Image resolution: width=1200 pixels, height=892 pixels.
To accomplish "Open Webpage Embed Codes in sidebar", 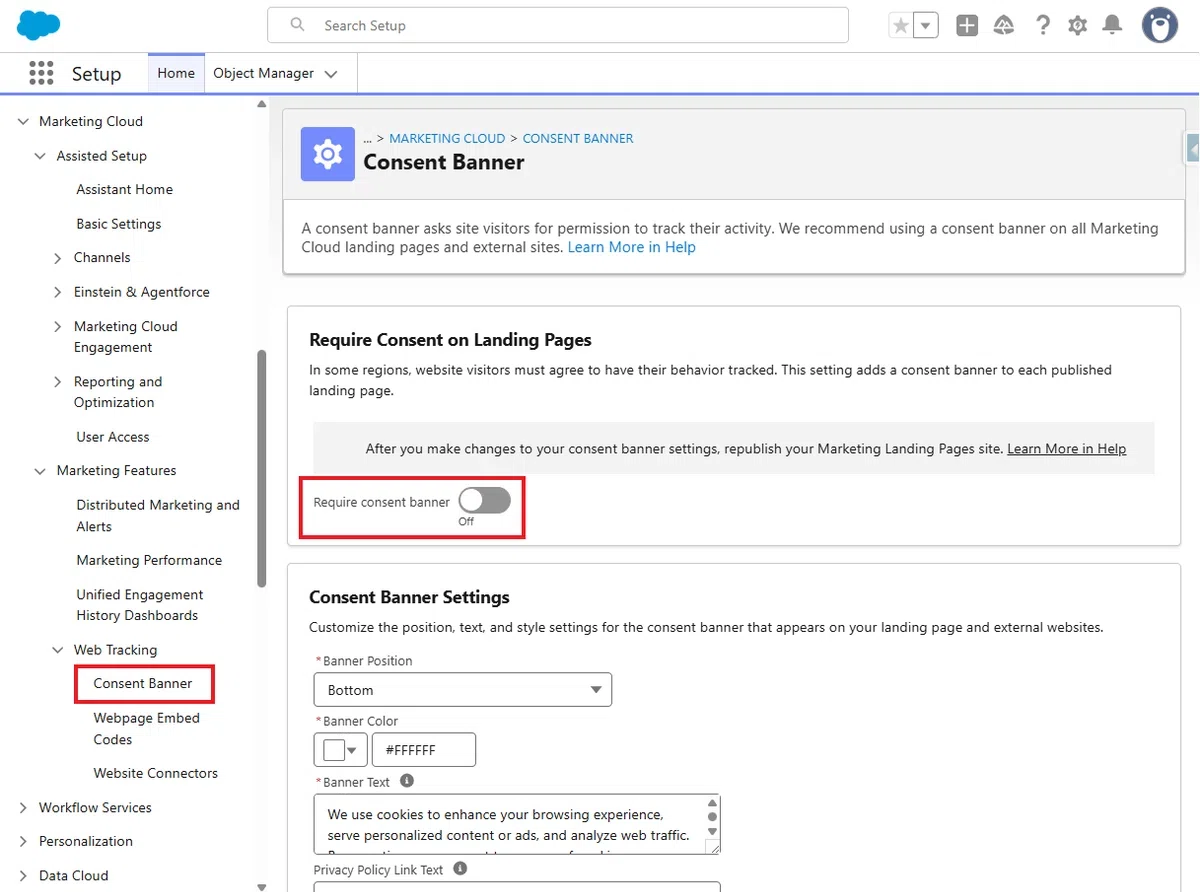I will pos(147,729).
